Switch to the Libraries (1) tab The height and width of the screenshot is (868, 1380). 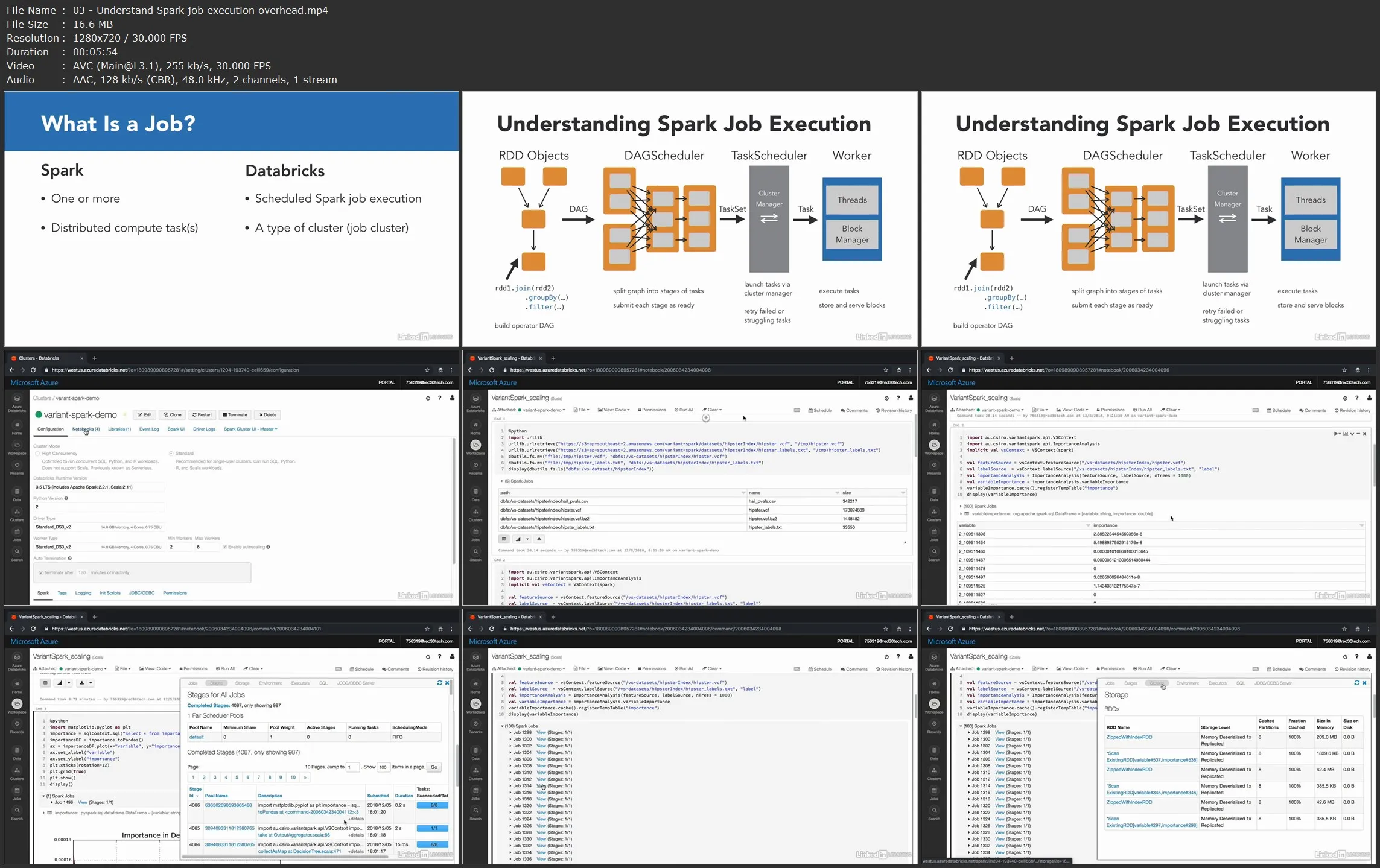click(119, 429)
